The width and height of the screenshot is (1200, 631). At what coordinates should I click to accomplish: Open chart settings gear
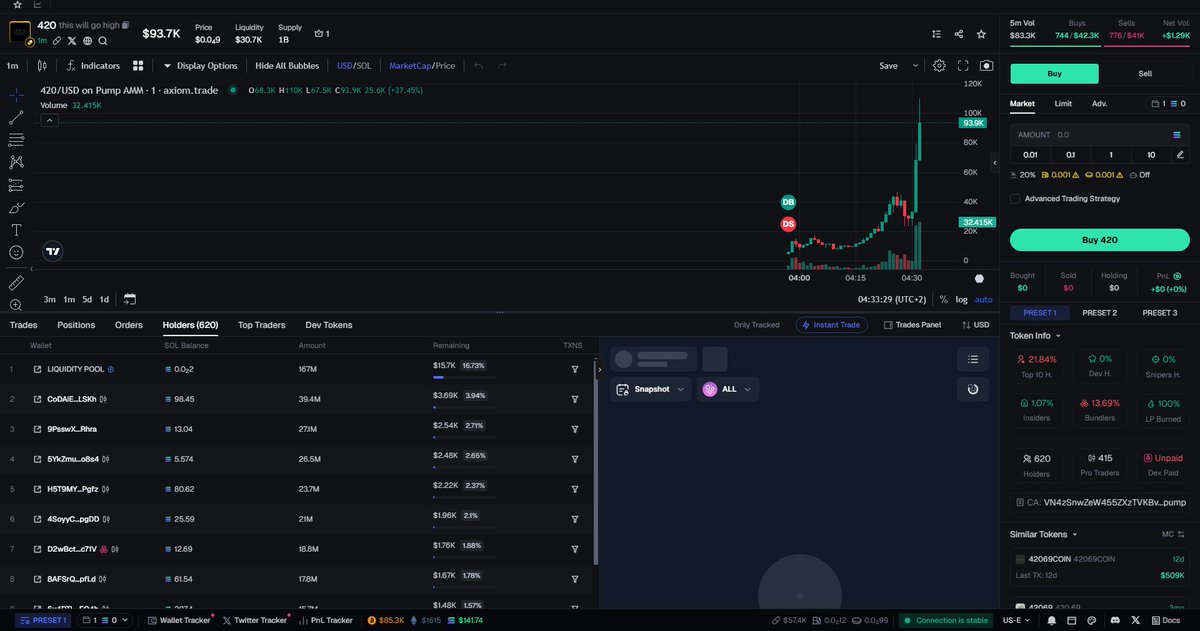point(939,66)
